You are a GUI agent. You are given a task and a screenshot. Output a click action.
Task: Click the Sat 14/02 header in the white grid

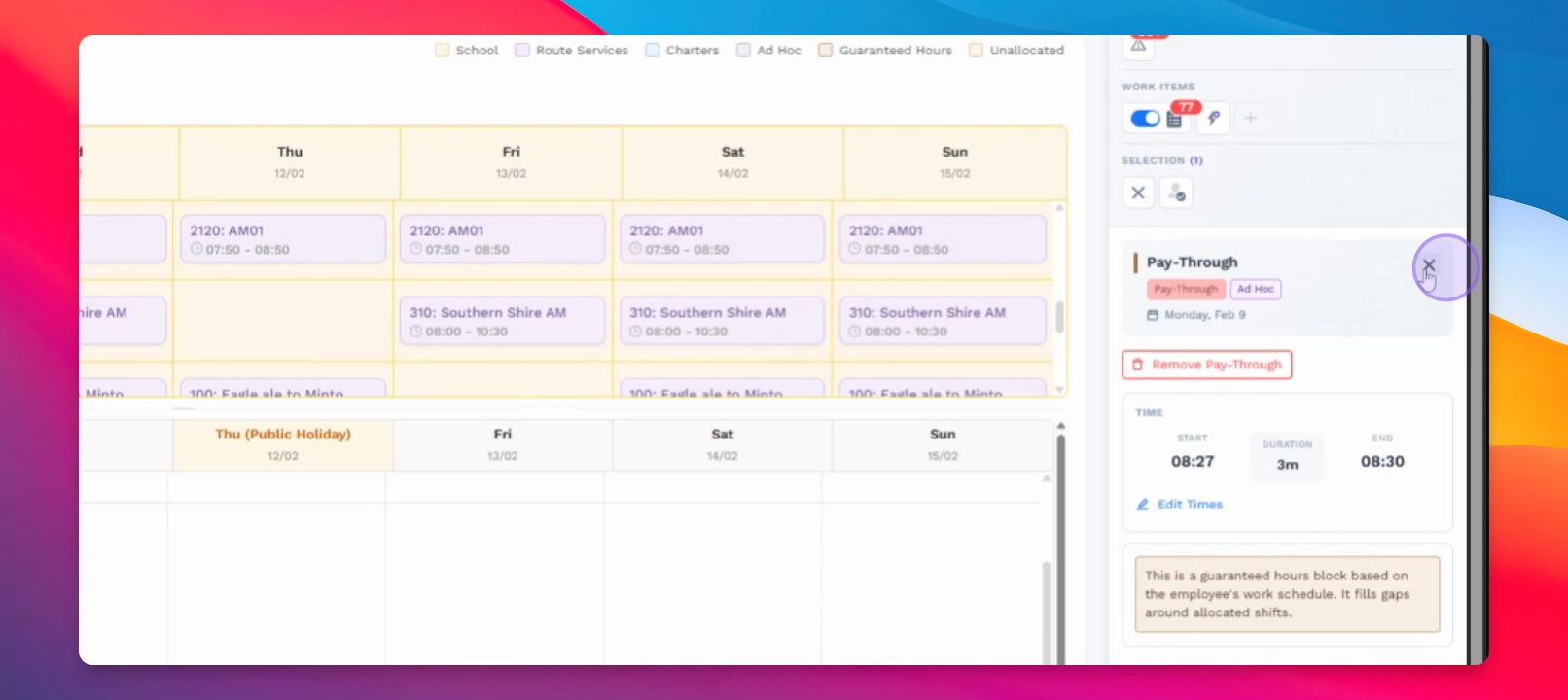pyautogui.click(x=723, y=444)
